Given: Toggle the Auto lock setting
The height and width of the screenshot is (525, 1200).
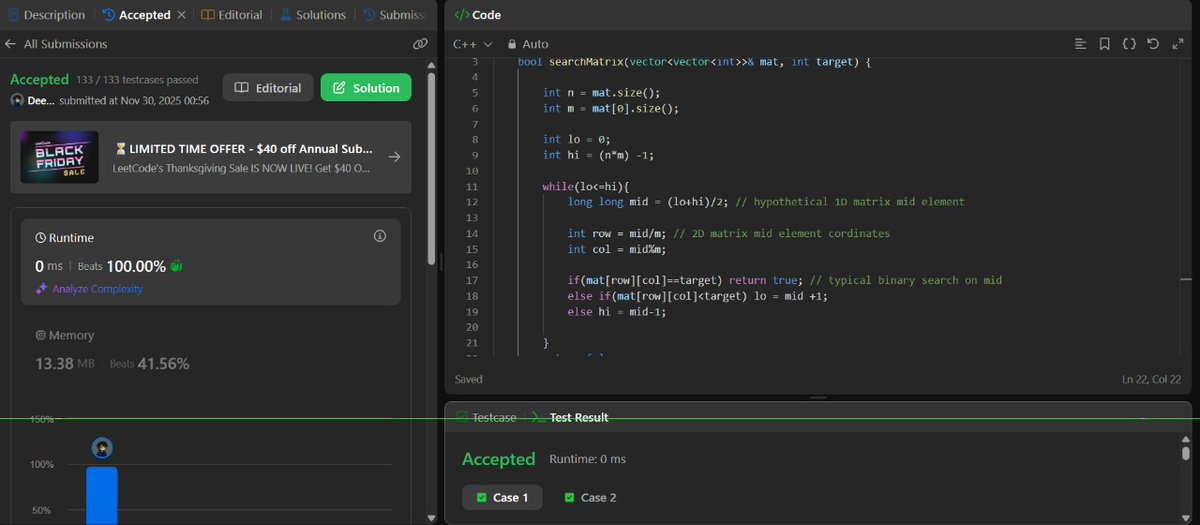Looking at the screenshot, I should click(529, 44).
